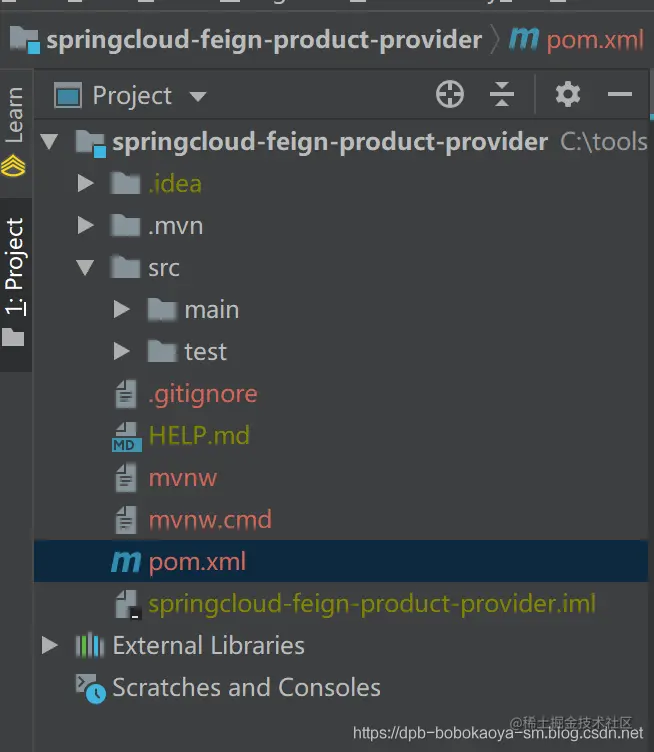Click the Collapse All icon in Project toolbar
Viewport: 654px width, 752px height.
tap(502, 94)
